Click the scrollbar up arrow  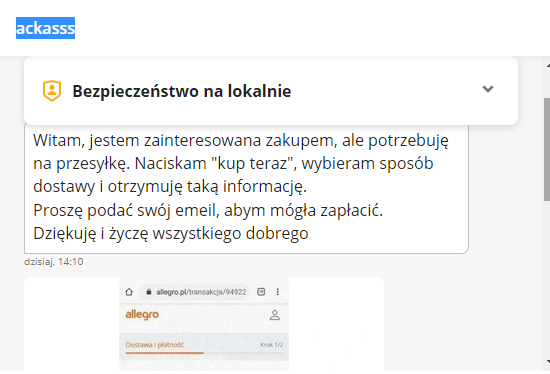coord(548,66)
